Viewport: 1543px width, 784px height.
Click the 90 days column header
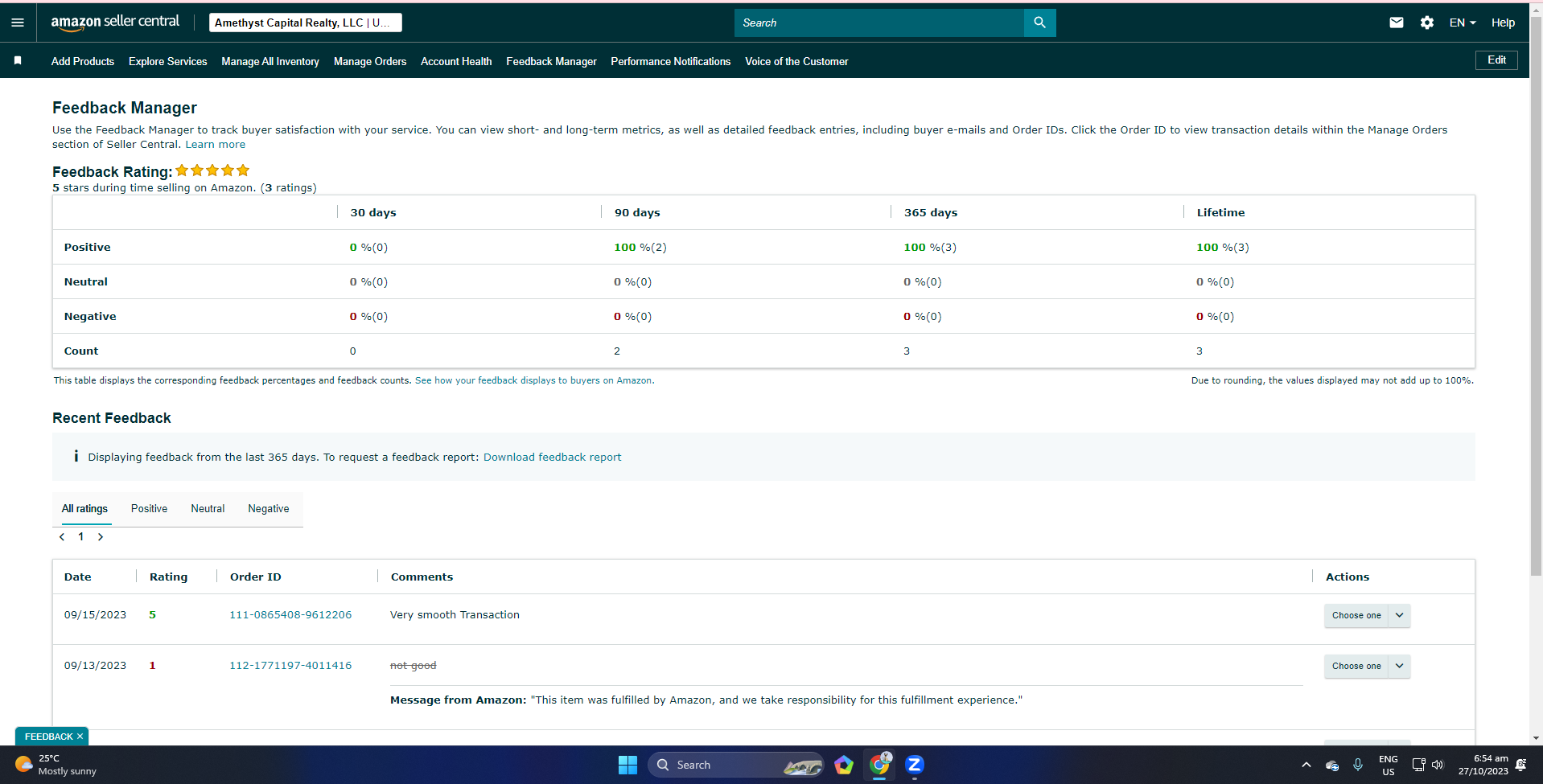tap(637, 212)
